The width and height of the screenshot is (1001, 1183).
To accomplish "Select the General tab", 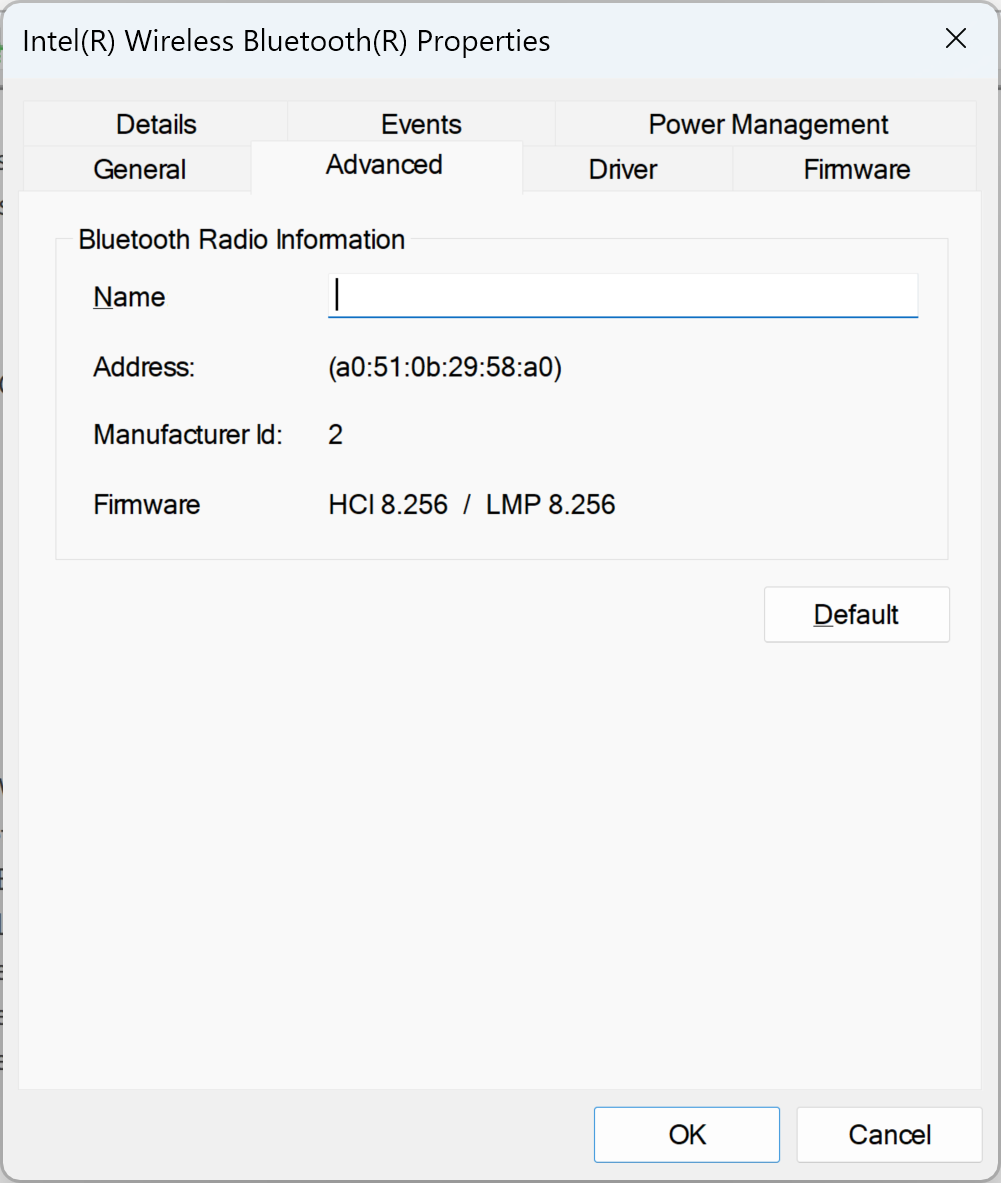I will [x=139, y=169].
